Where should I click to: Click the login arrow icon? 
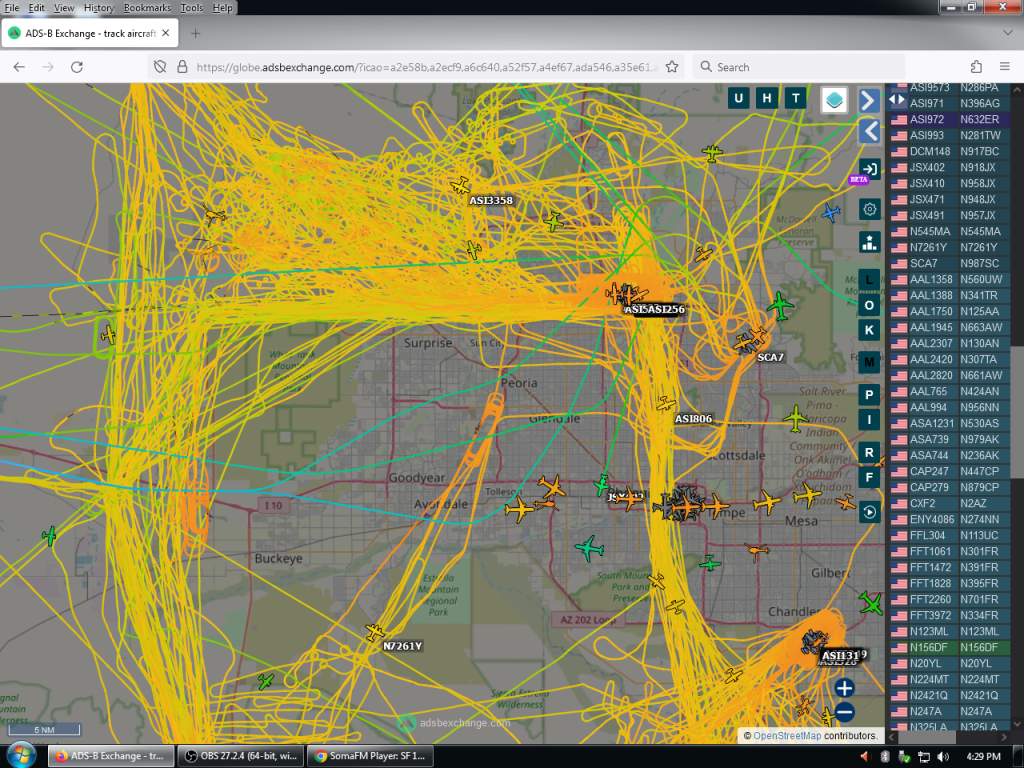click(869, 169)
